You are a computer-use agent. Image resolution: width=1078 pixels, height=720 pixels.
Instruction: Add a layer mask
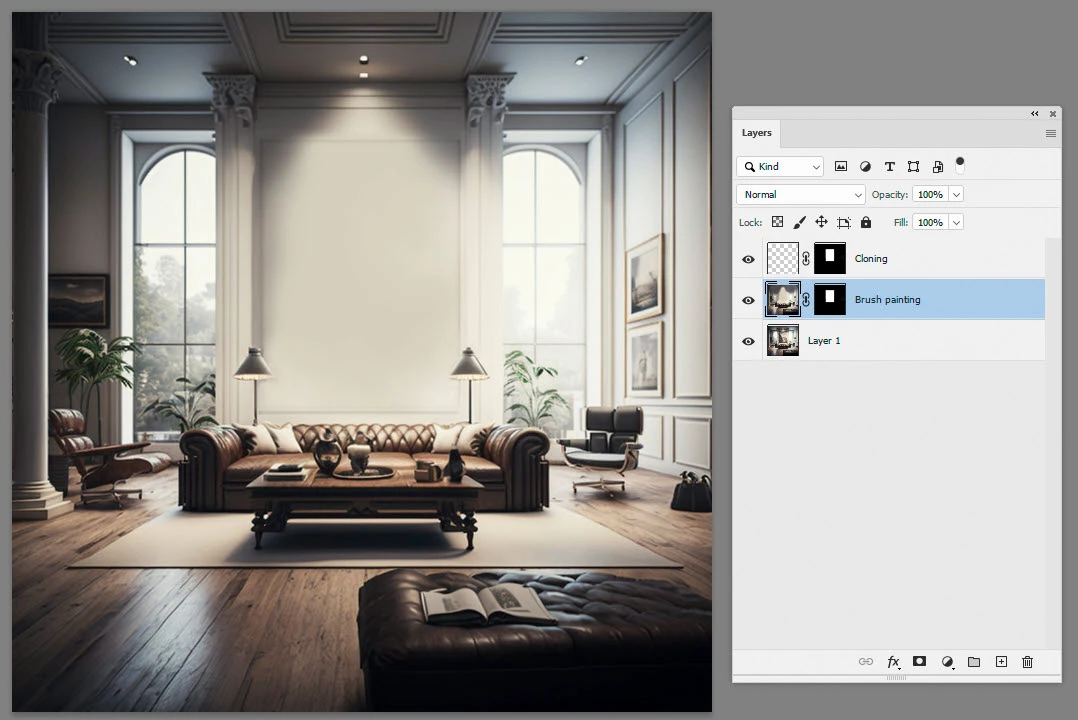919,661
